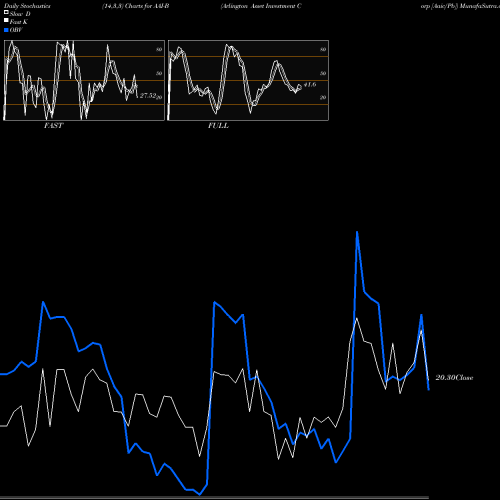Click the lowest trough of the blue OBV line

(200, 495)
